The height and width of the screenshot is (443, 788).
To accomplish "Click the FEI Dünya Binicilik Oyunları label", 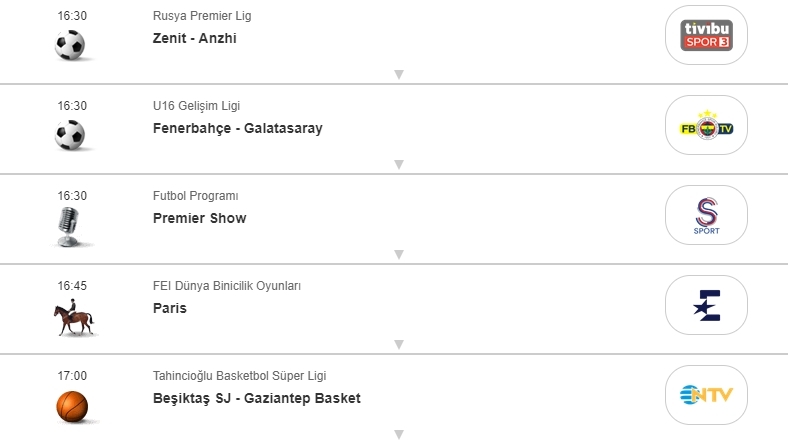I will (x=227, y=286).
